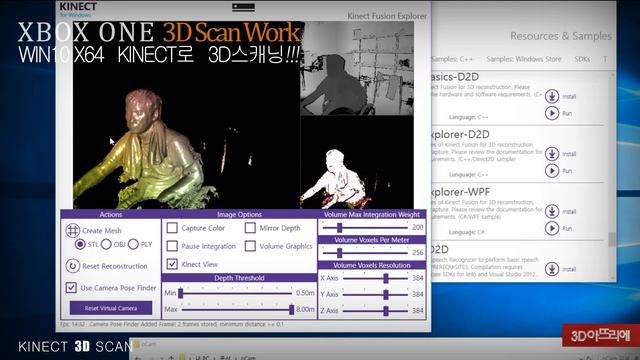
Task: Click the Kinect Fusion Explorer window title
Action: click(x=387, y=16)
